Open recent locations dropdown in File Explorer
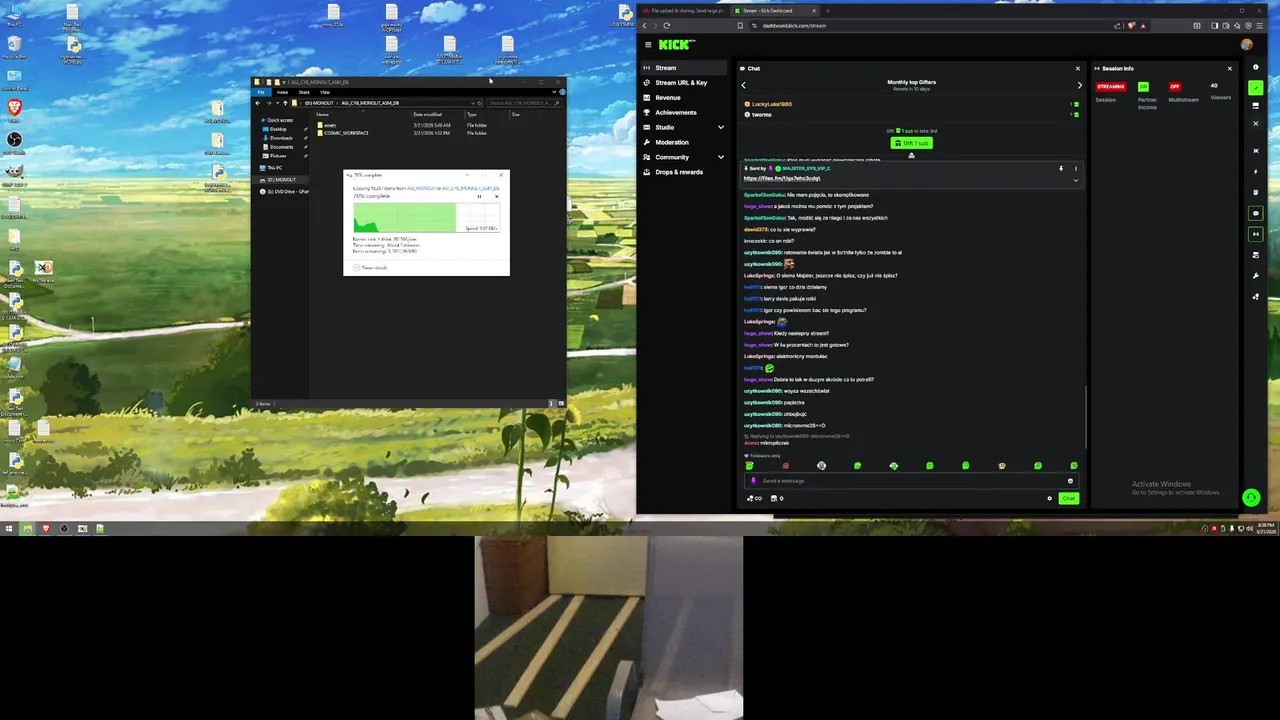 click(277, 103)
